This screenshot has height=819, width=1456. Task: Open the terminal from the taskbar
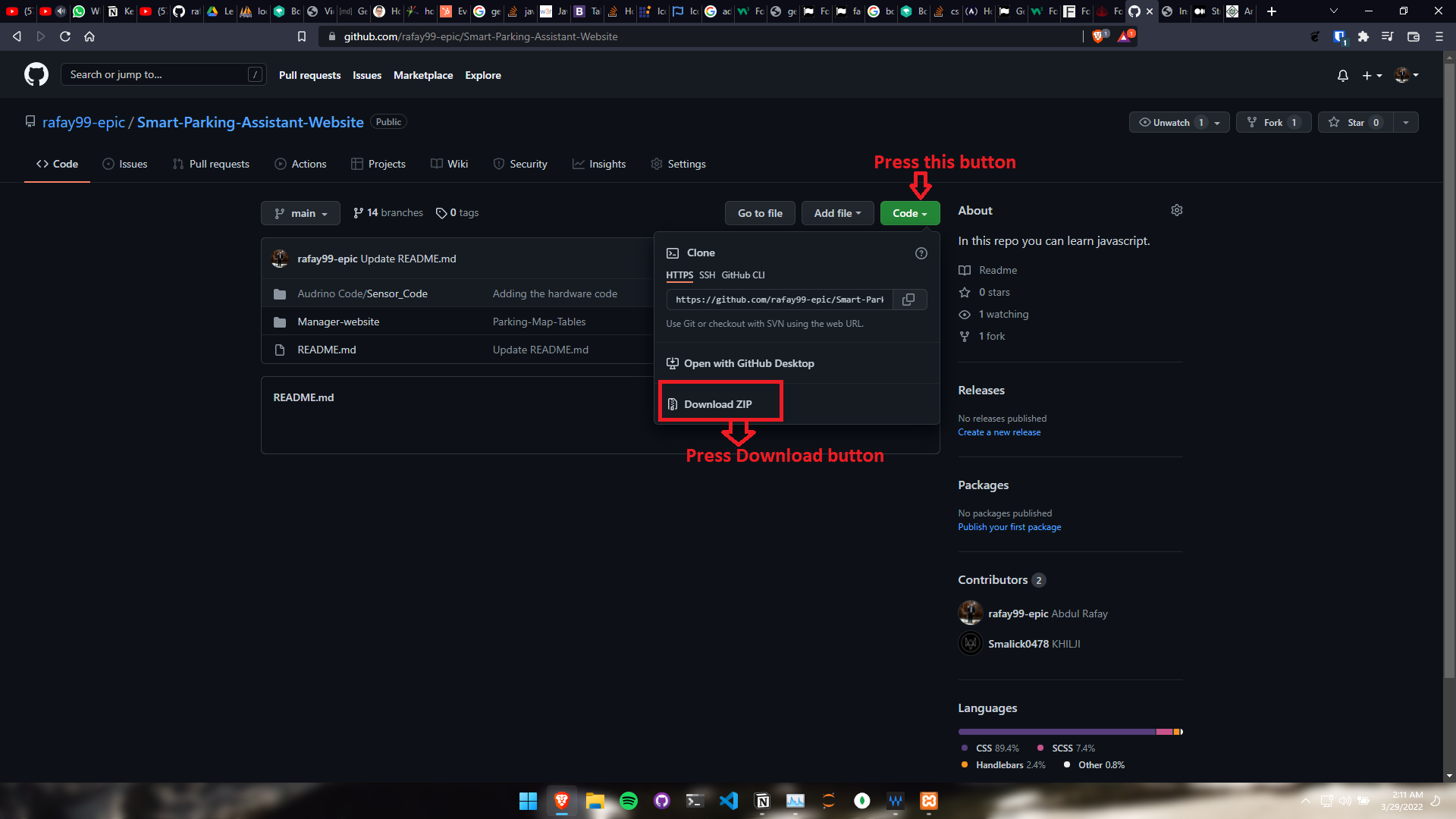(x=695, y=801)
